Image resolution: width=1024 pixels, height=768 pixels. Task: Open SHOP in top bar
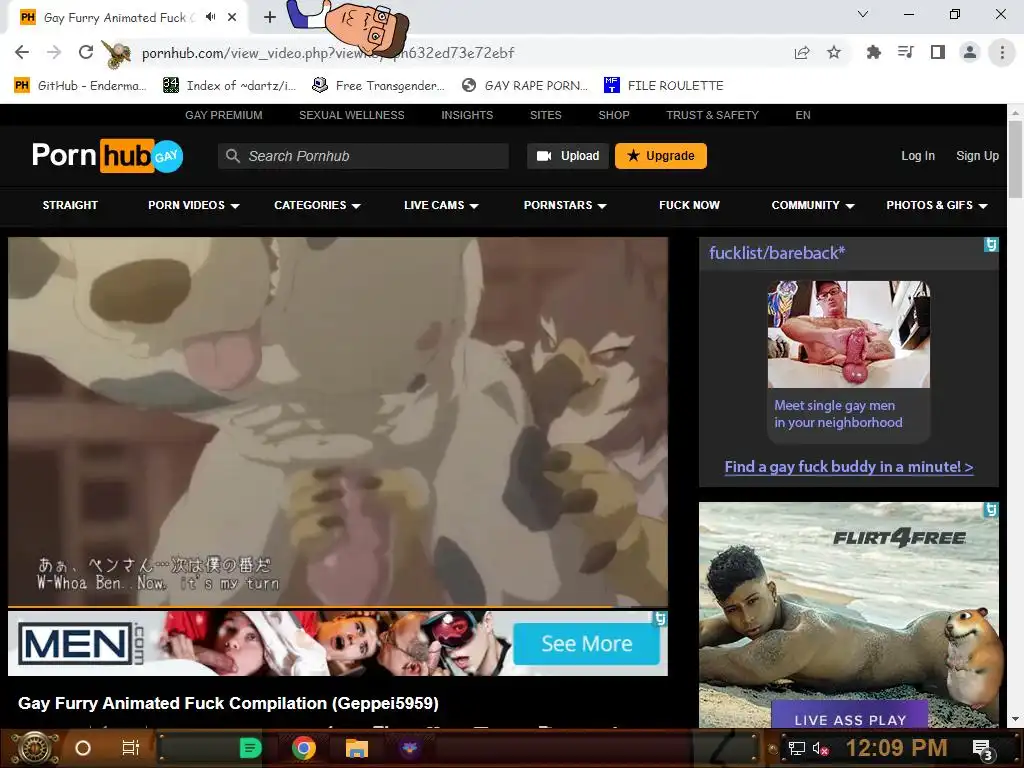(614, 115)
